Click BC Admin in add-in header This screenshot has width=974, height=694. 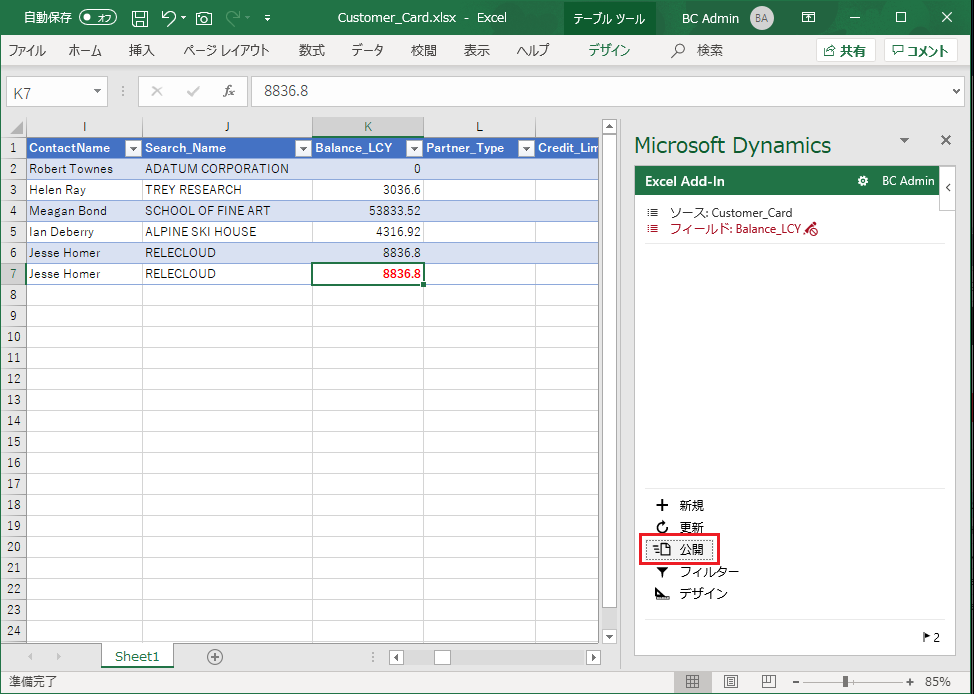(908, 181)
